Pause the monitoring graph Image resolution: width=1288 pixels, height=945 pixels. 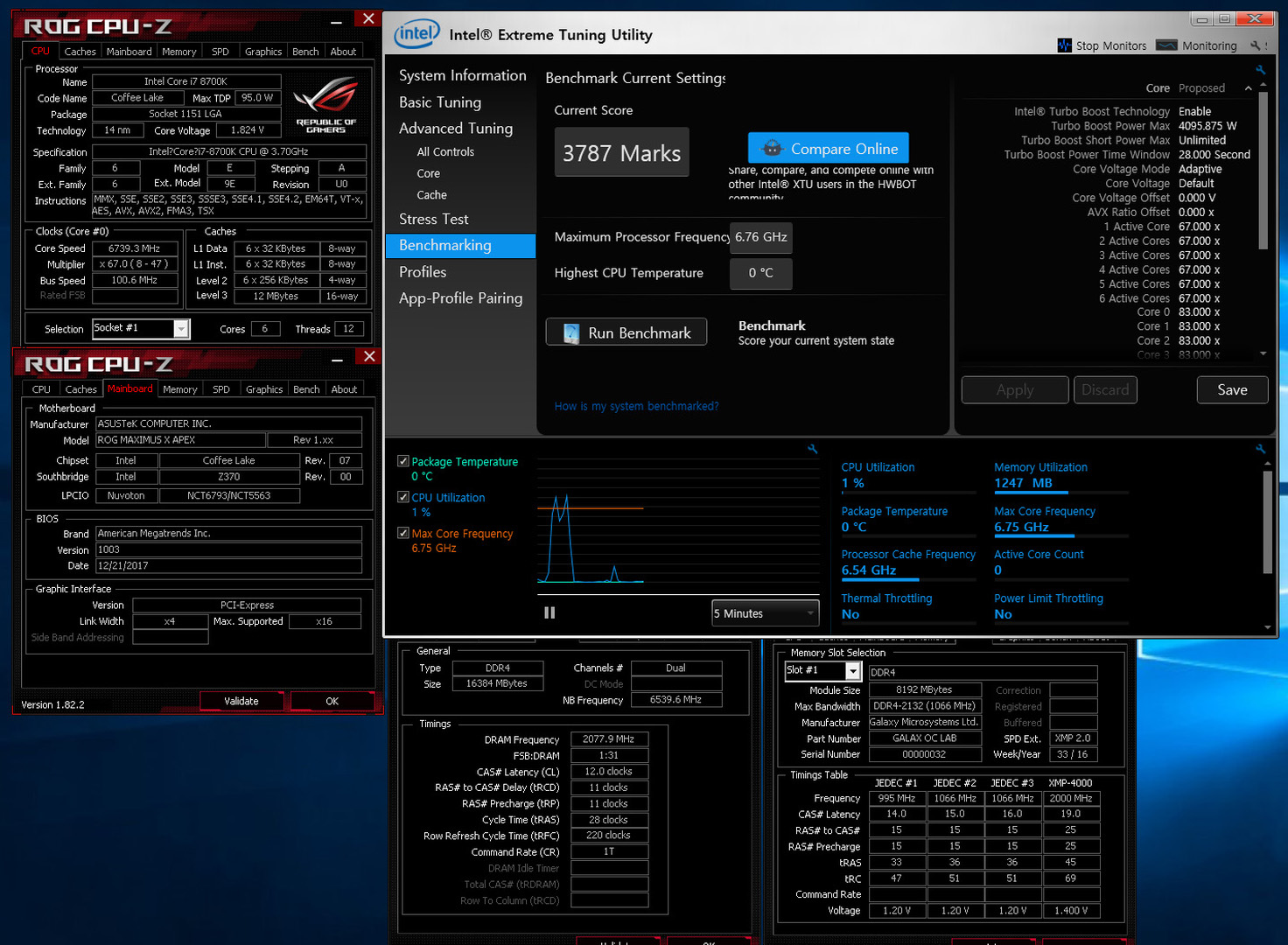[x=549, y=612]
